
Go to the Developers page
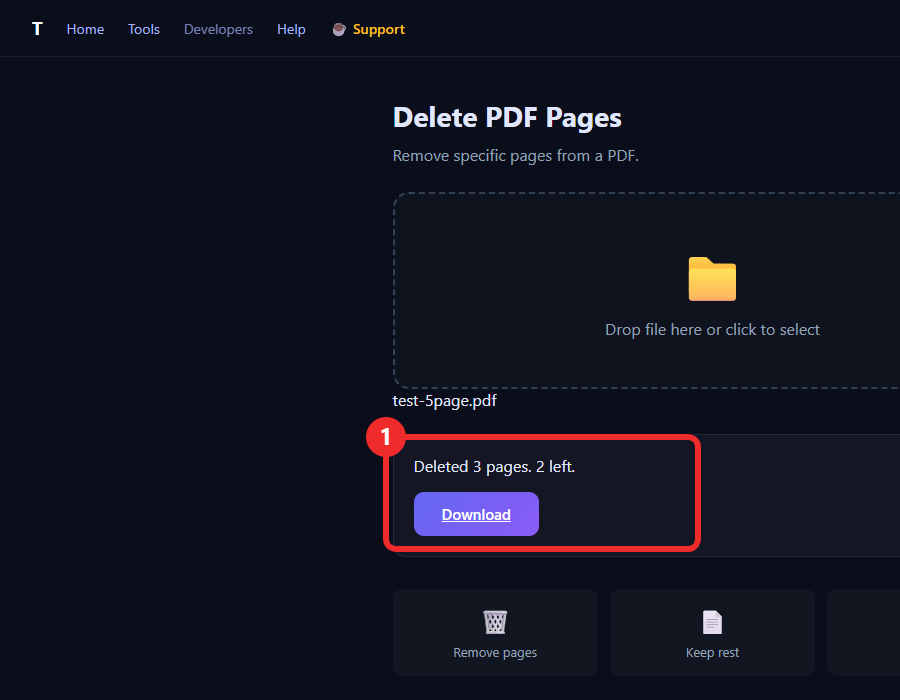[218, 29]
